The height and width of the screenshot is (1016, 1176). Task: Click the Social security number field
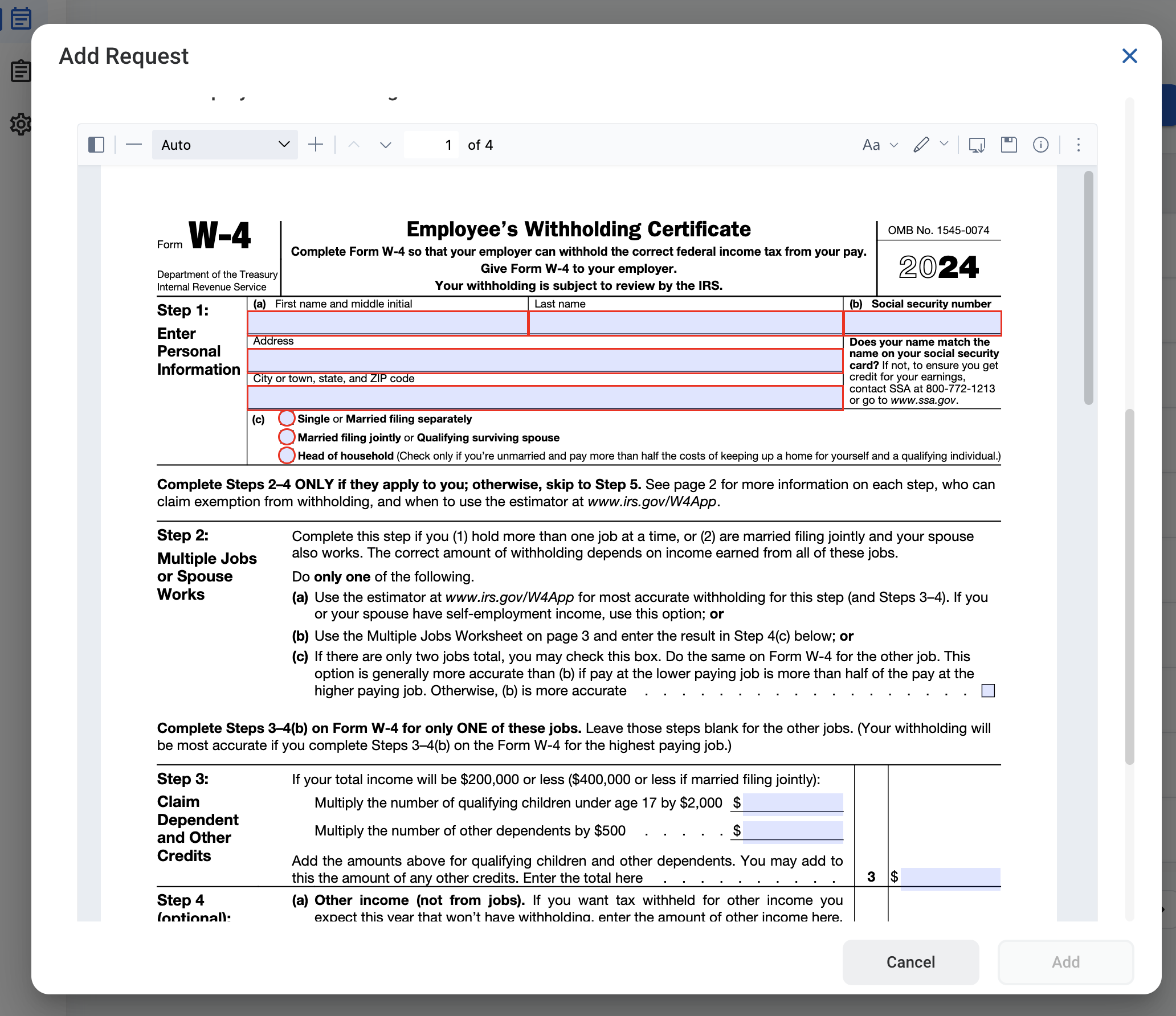click(922, 323)
